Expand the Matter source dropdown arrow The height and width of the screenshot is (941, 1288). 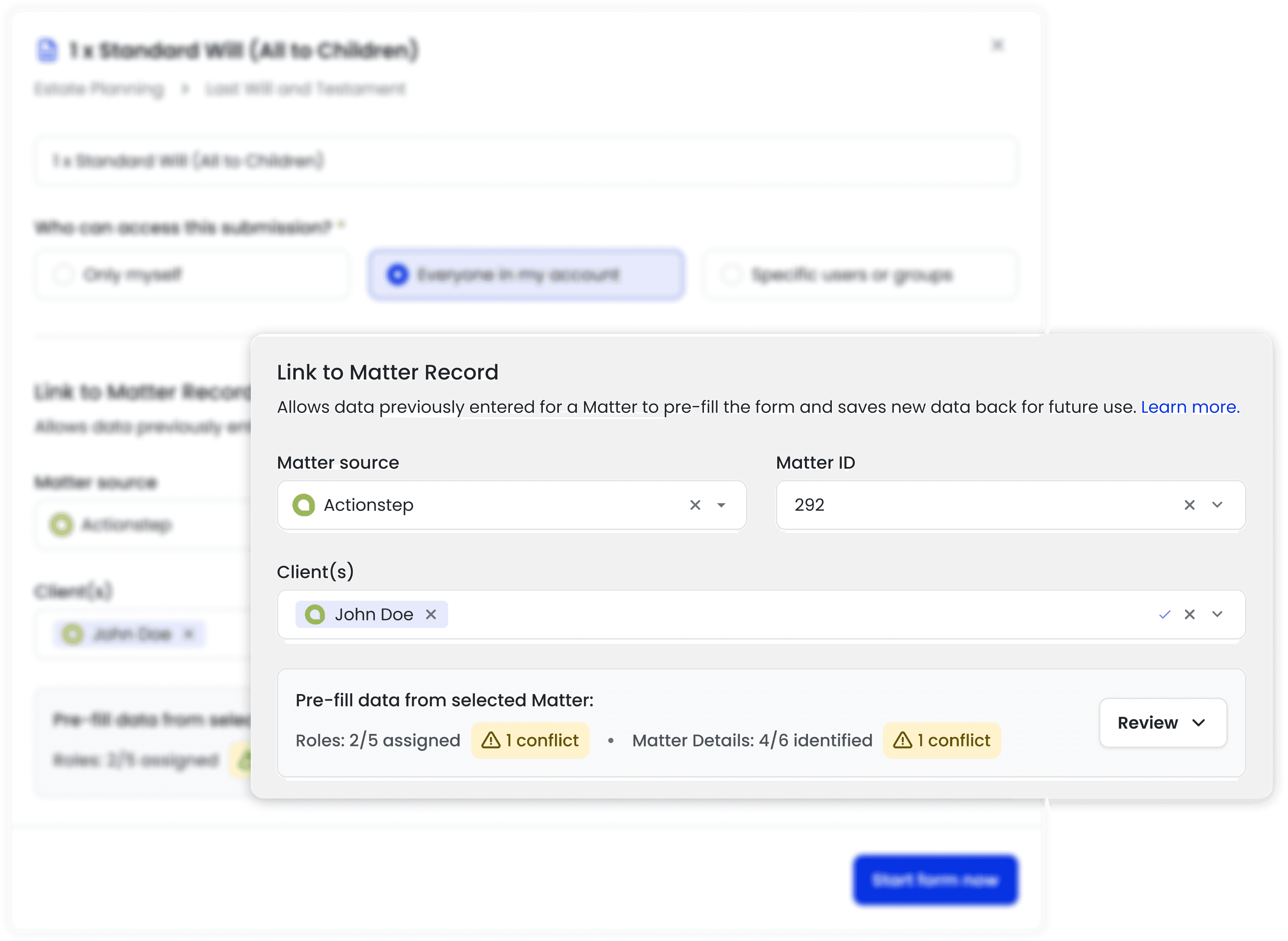(x=721, y=505)
